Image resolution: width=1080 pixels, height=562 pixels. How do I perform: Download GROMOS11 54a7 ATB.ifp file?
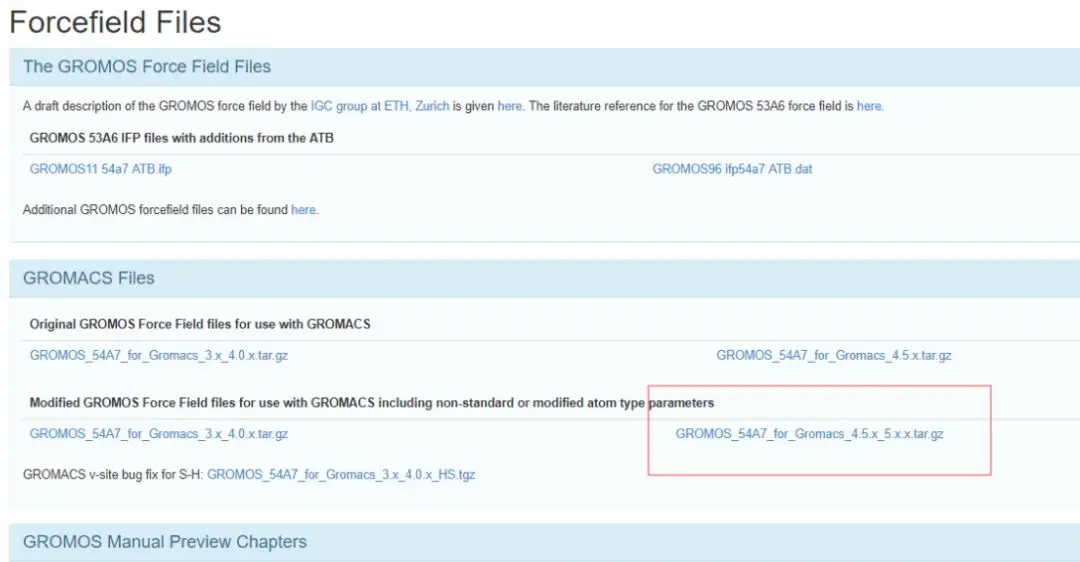pos(101,169)
